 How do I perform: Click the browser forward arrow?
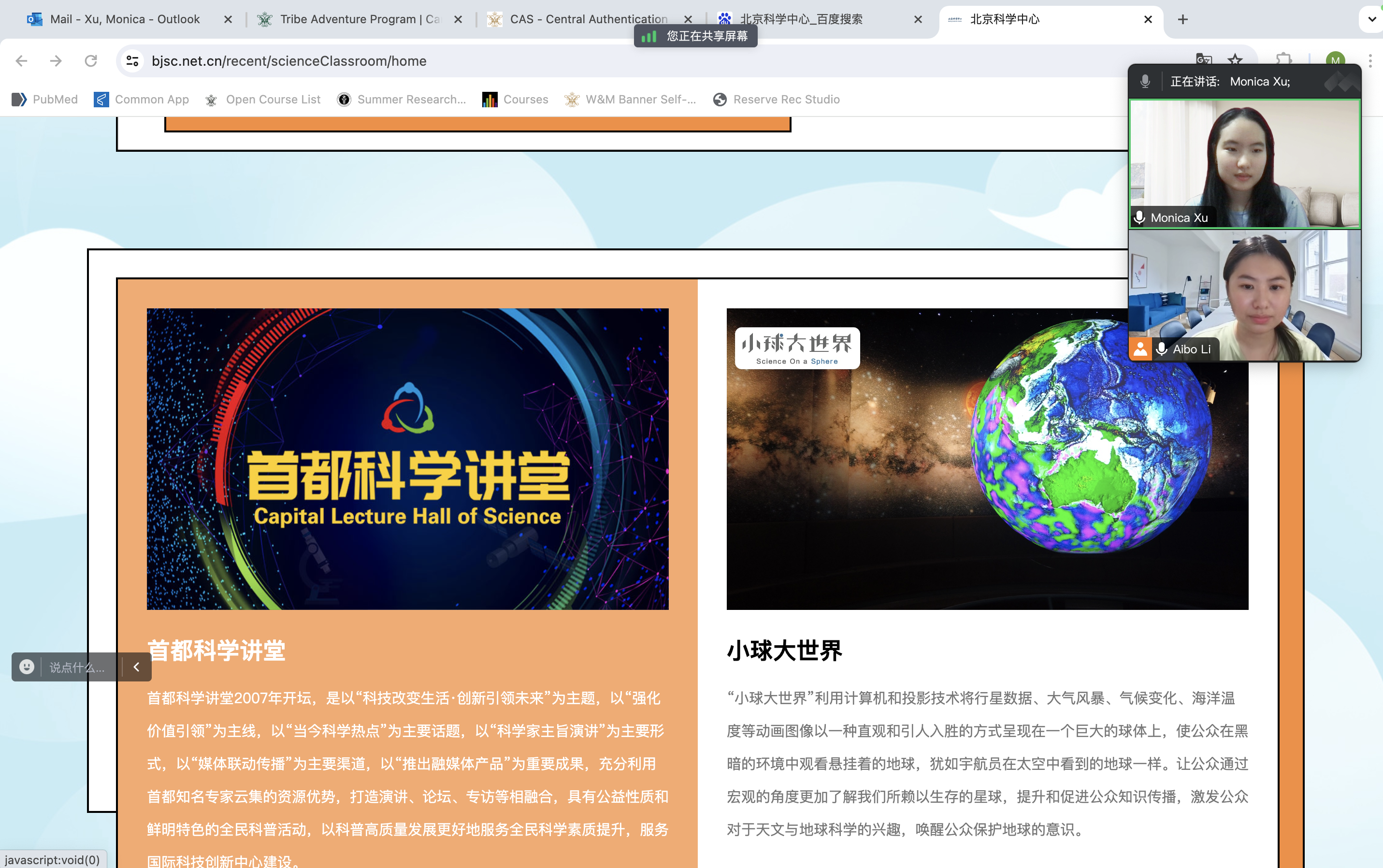56,61
